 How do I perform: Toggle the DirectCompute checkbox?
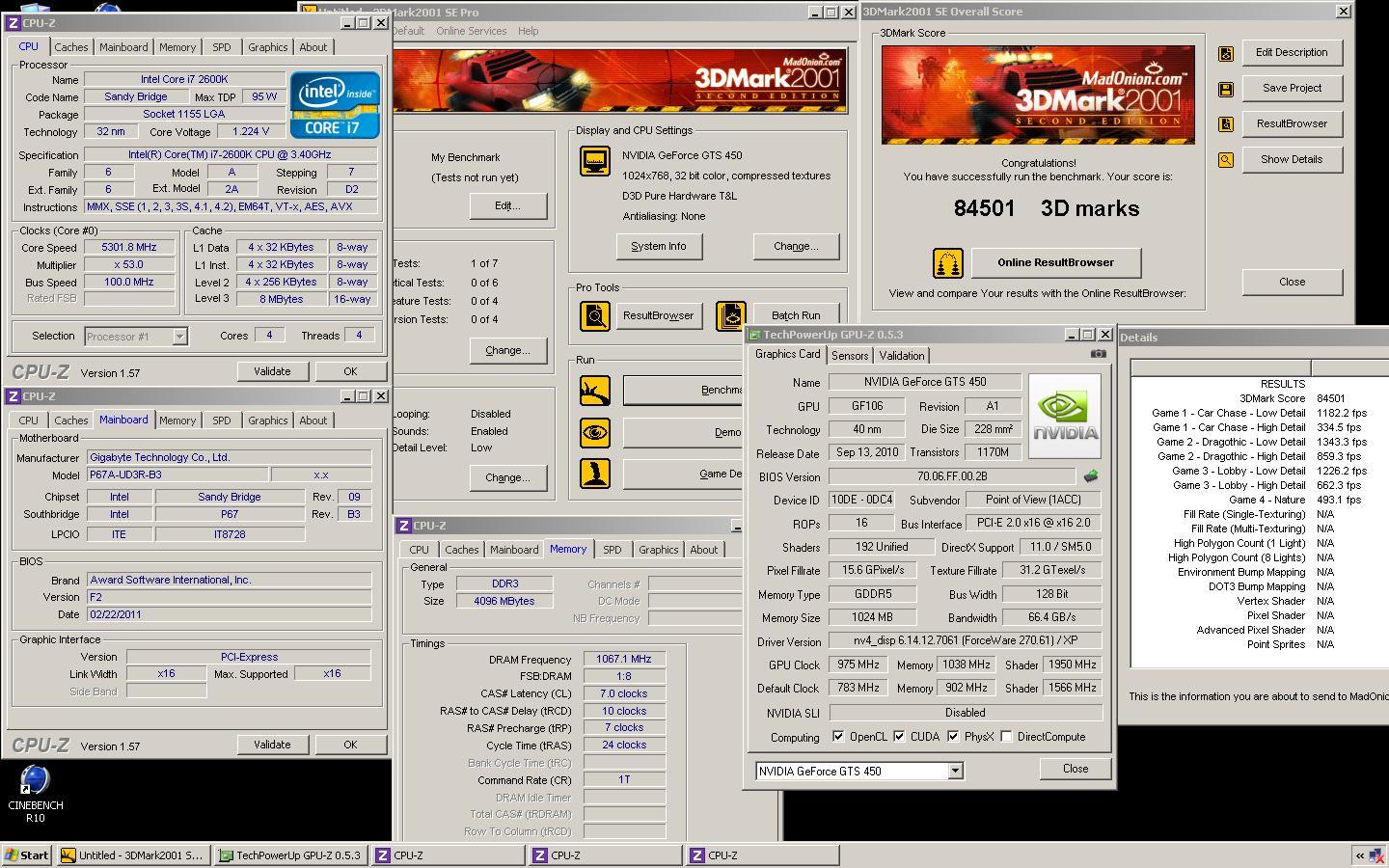[x=1006, y=737]
